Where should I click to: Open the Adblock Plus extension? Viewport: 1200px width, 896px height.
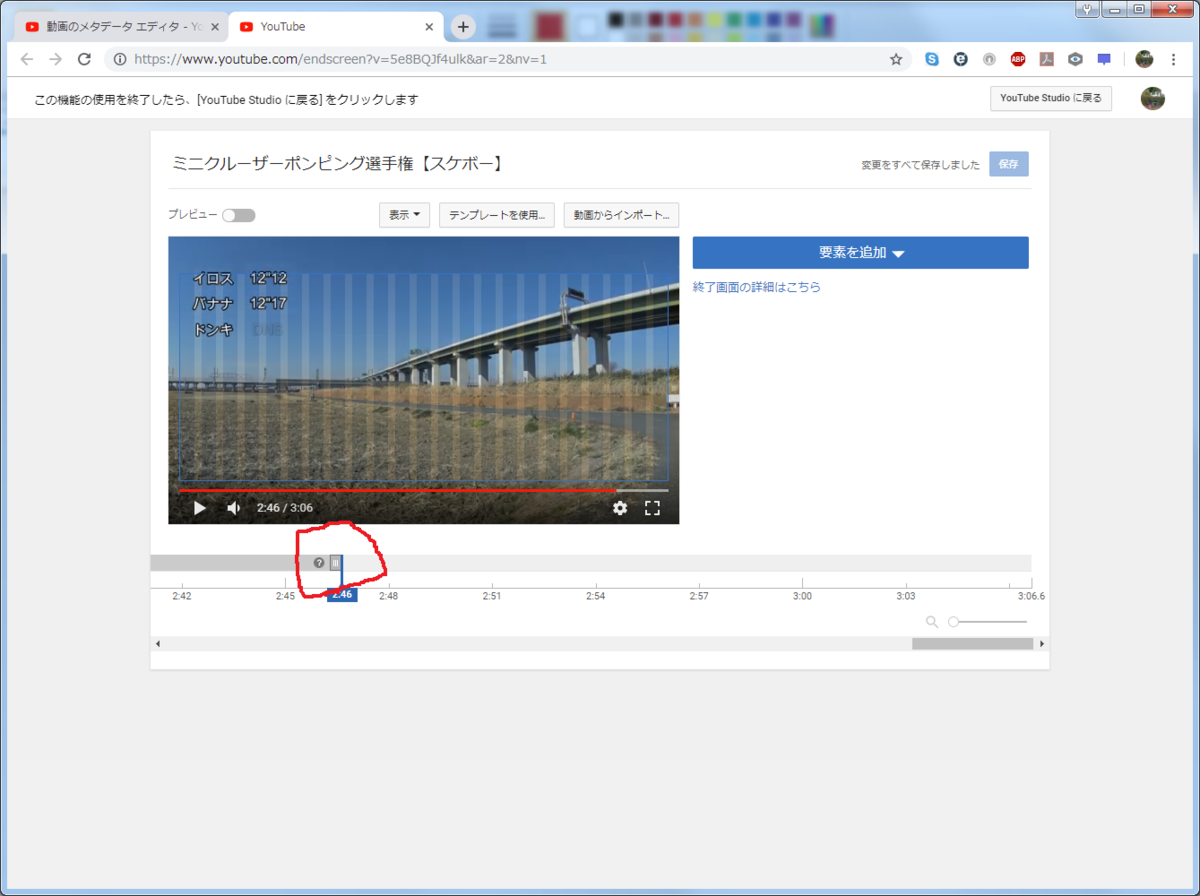point(1018,59)
